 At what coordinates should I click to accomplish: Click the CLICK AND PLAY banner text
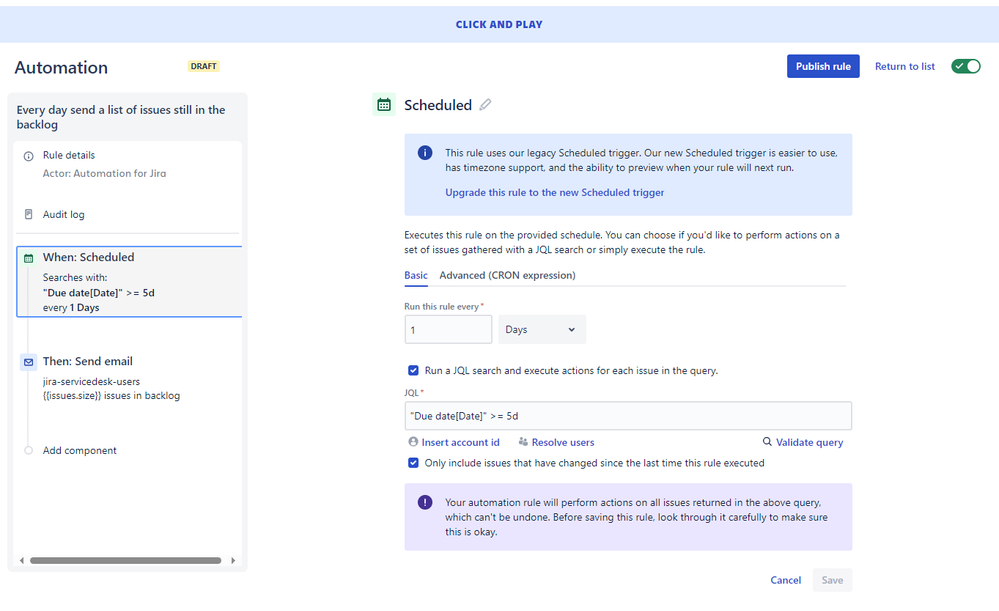tap(499, 24)
